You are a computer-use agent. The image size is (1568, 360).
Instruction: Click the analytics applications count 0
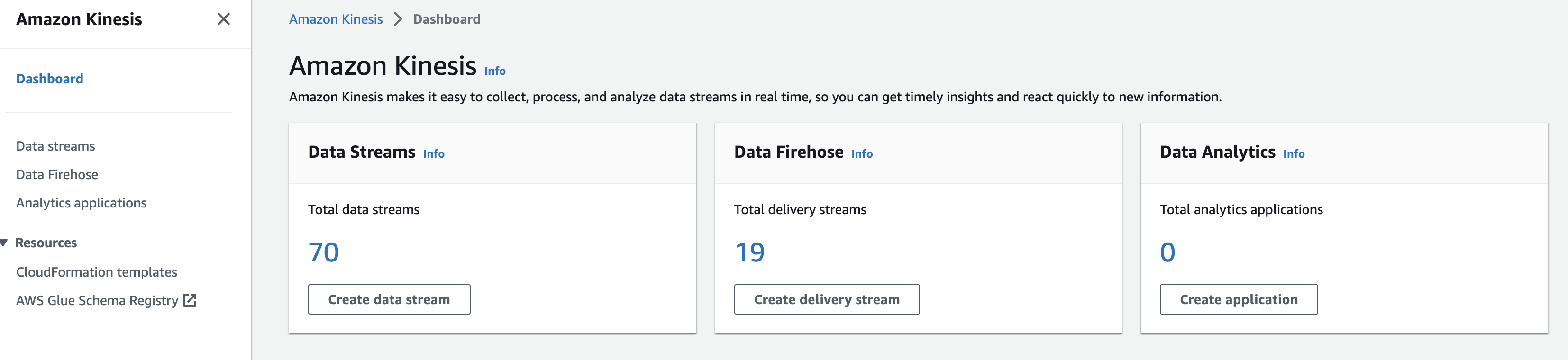(1167, 252)
